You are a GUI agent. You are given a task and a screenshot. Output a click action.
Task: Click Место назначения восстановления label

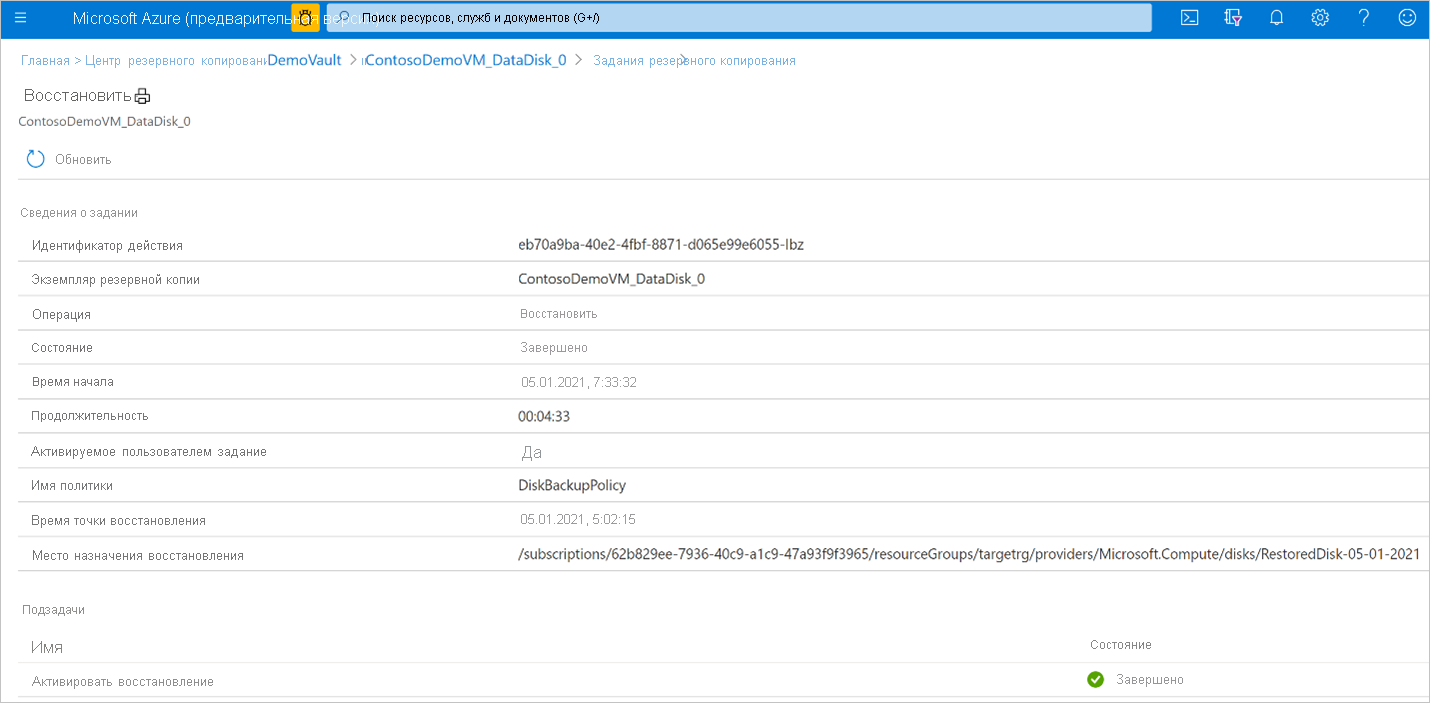click(x=138, y=556)
